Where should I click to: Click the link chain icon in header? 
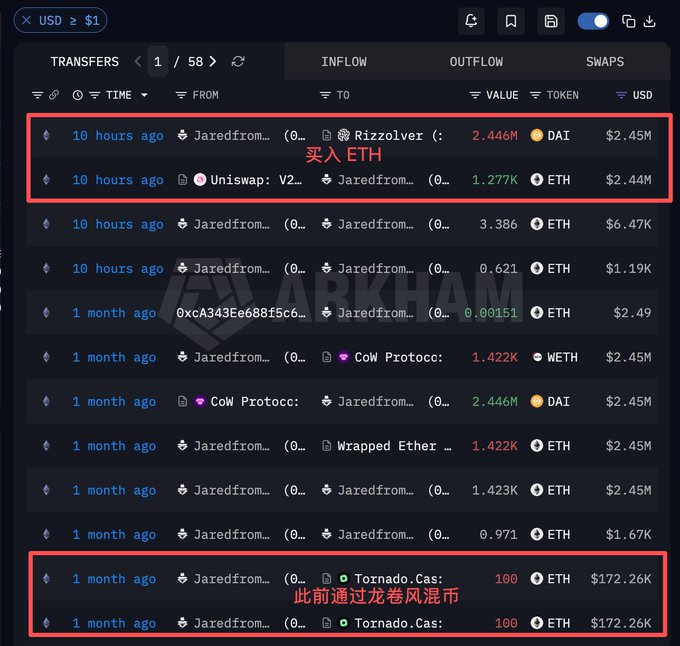(54, 95)
